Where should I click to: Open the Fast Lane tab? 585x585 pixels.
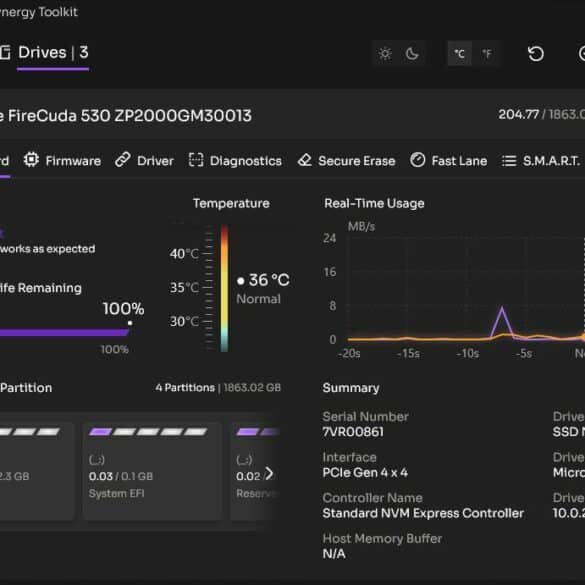(x=448, y=160)
